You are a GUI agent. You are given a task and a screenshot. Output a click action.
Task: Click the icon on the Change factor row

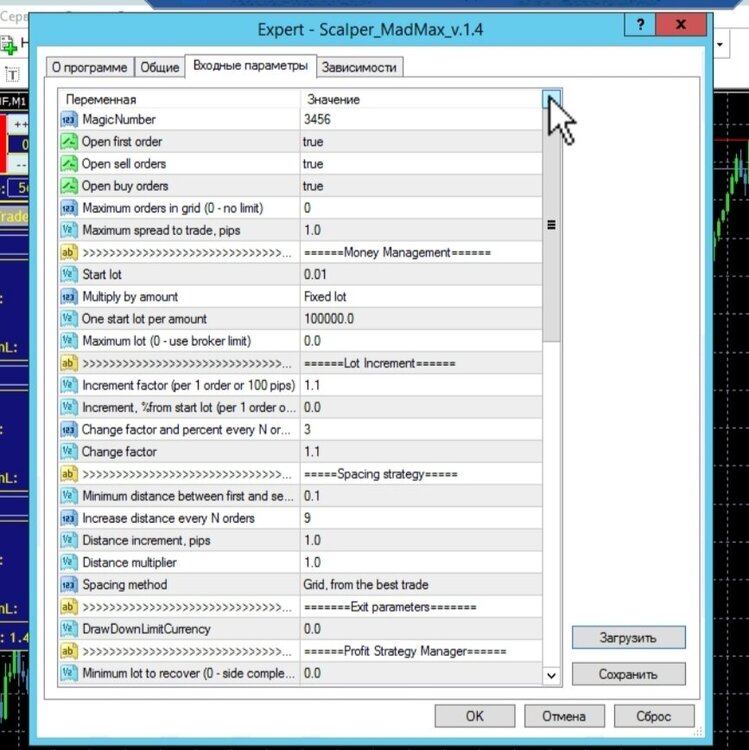(68, 452)
